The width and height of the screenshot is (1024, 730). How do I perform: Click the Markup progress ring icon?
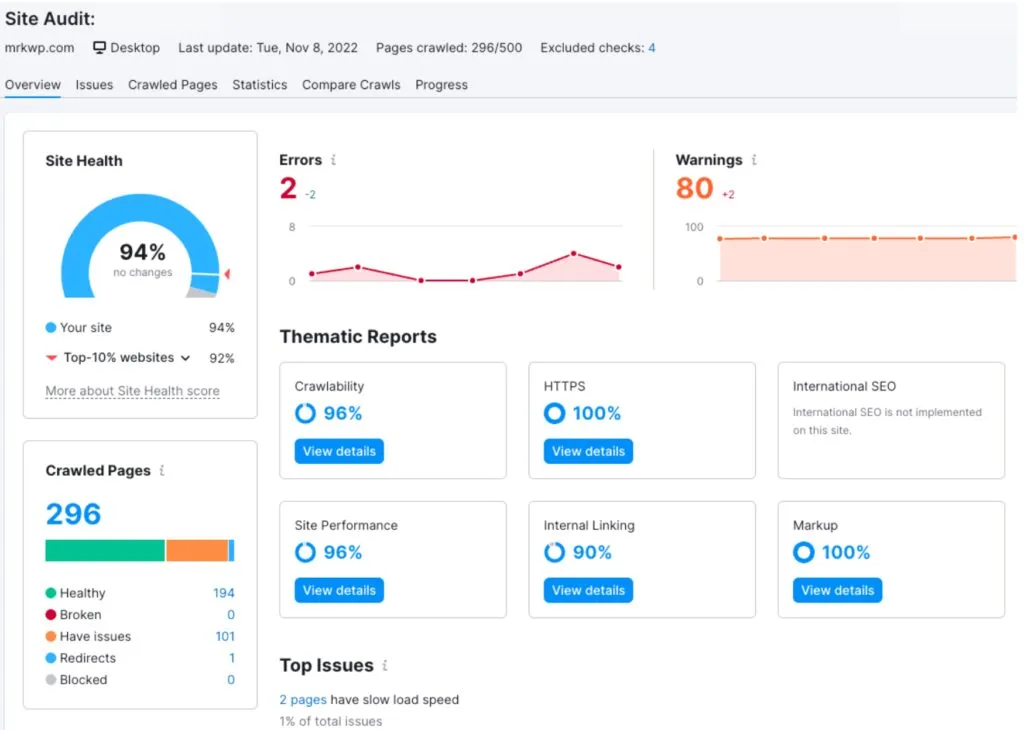804,552
